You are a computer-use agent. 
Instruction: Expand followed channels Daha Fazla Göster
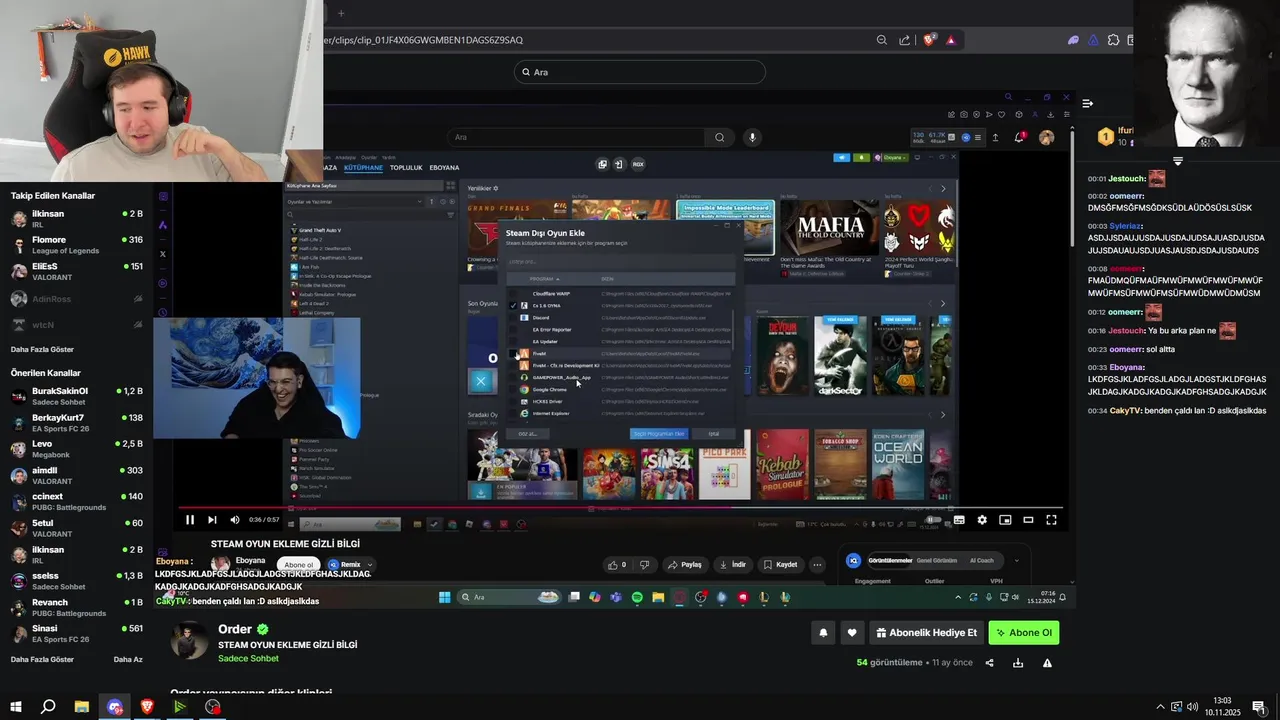(42, 350)
